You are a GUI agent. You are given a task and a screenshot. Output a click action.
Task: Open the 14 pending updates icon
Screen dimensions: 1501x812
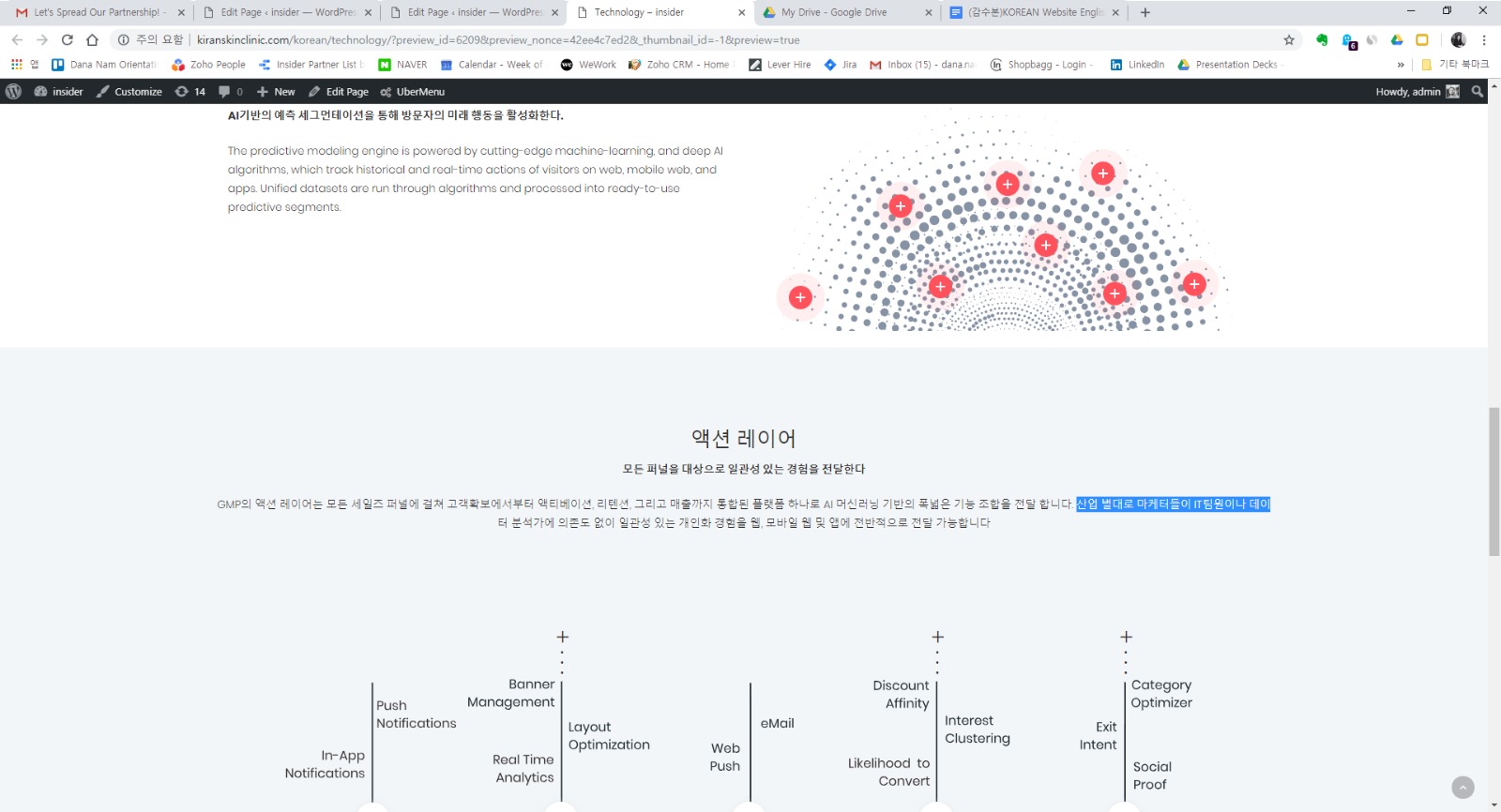coord(190,91)
